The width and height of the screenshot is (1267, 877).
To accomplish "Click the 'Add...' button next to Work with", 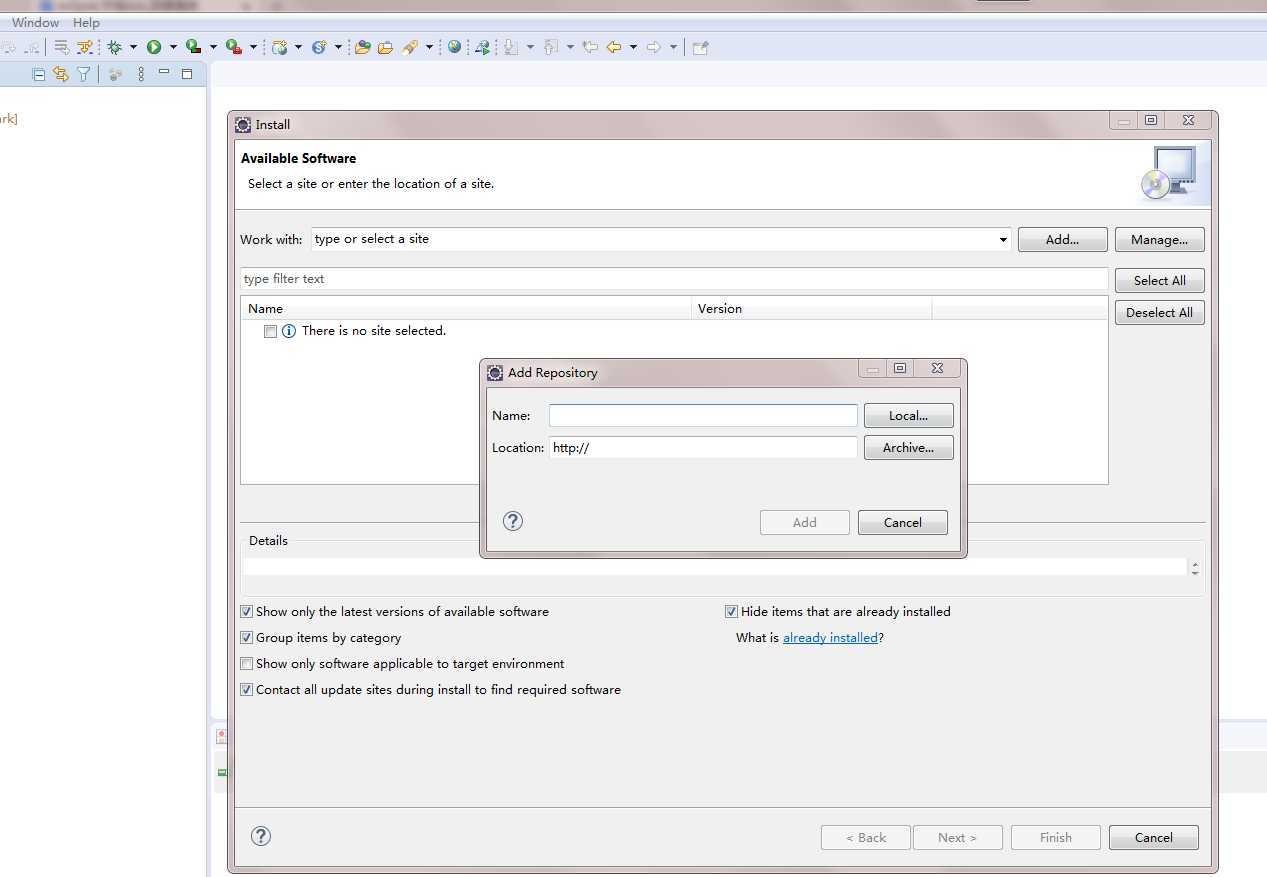I will [1062, 240].
